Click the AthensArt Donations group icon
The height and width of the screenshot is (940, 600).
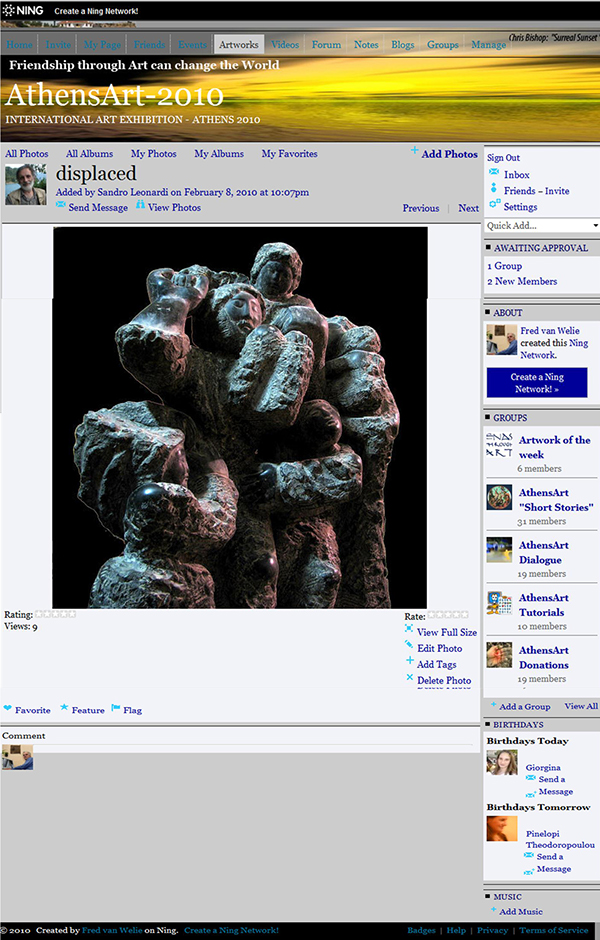coord(499,655)
